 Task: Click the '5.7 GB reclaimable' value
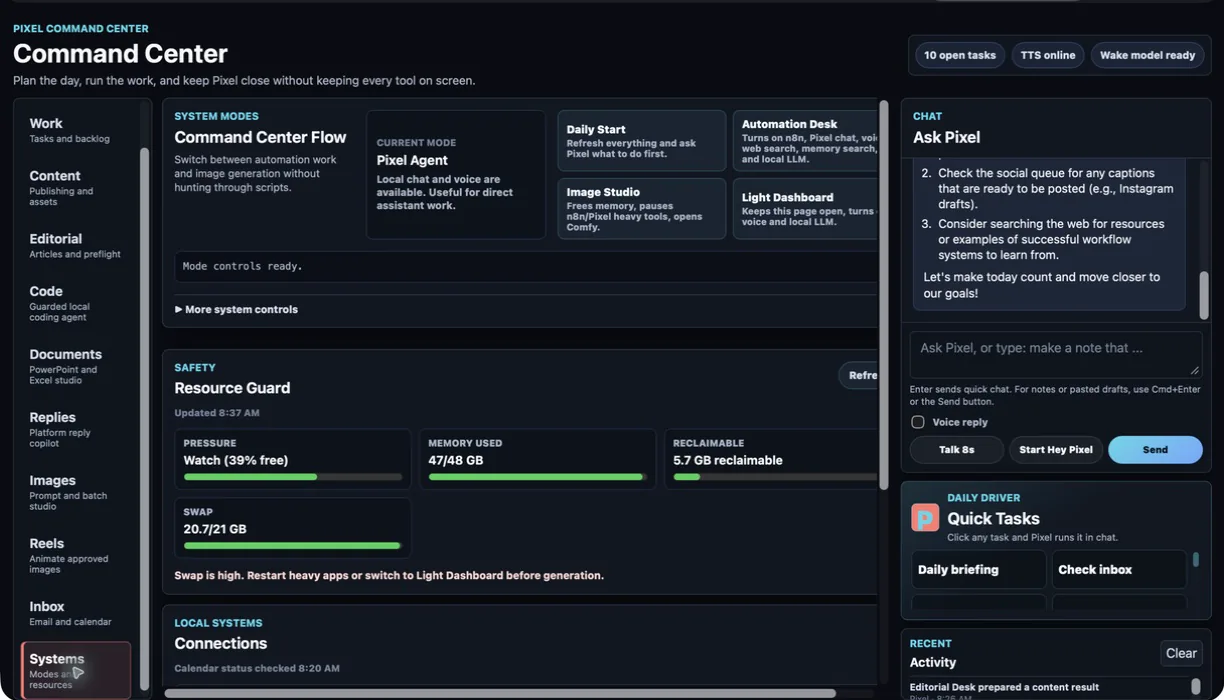click(x=728, y=460)
